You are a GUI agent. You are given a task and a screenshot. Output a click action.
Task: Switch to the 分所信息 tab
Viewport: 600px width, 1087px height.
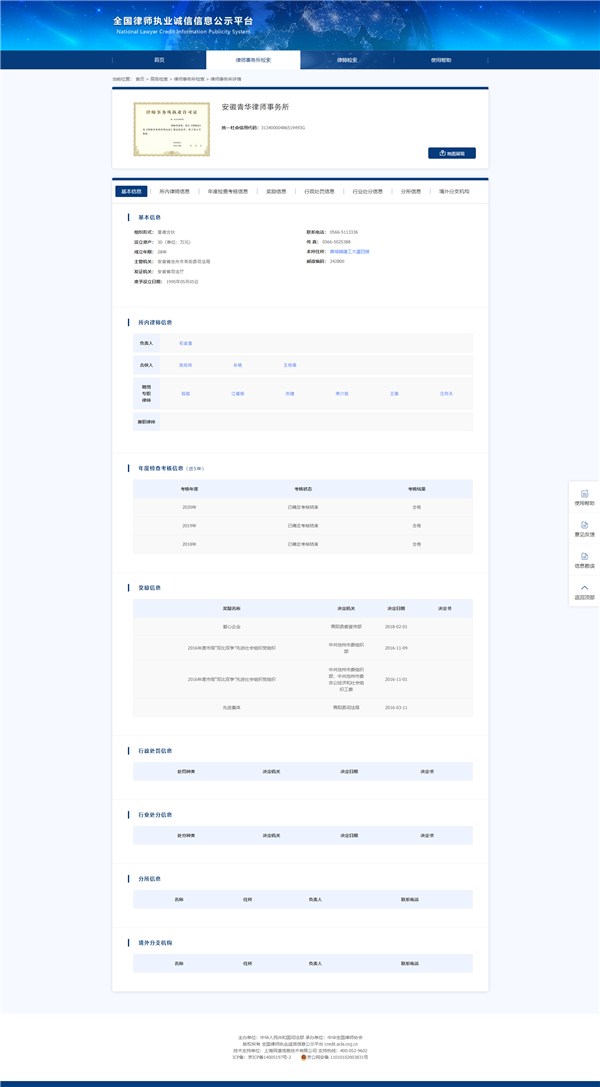pos(411,191)
